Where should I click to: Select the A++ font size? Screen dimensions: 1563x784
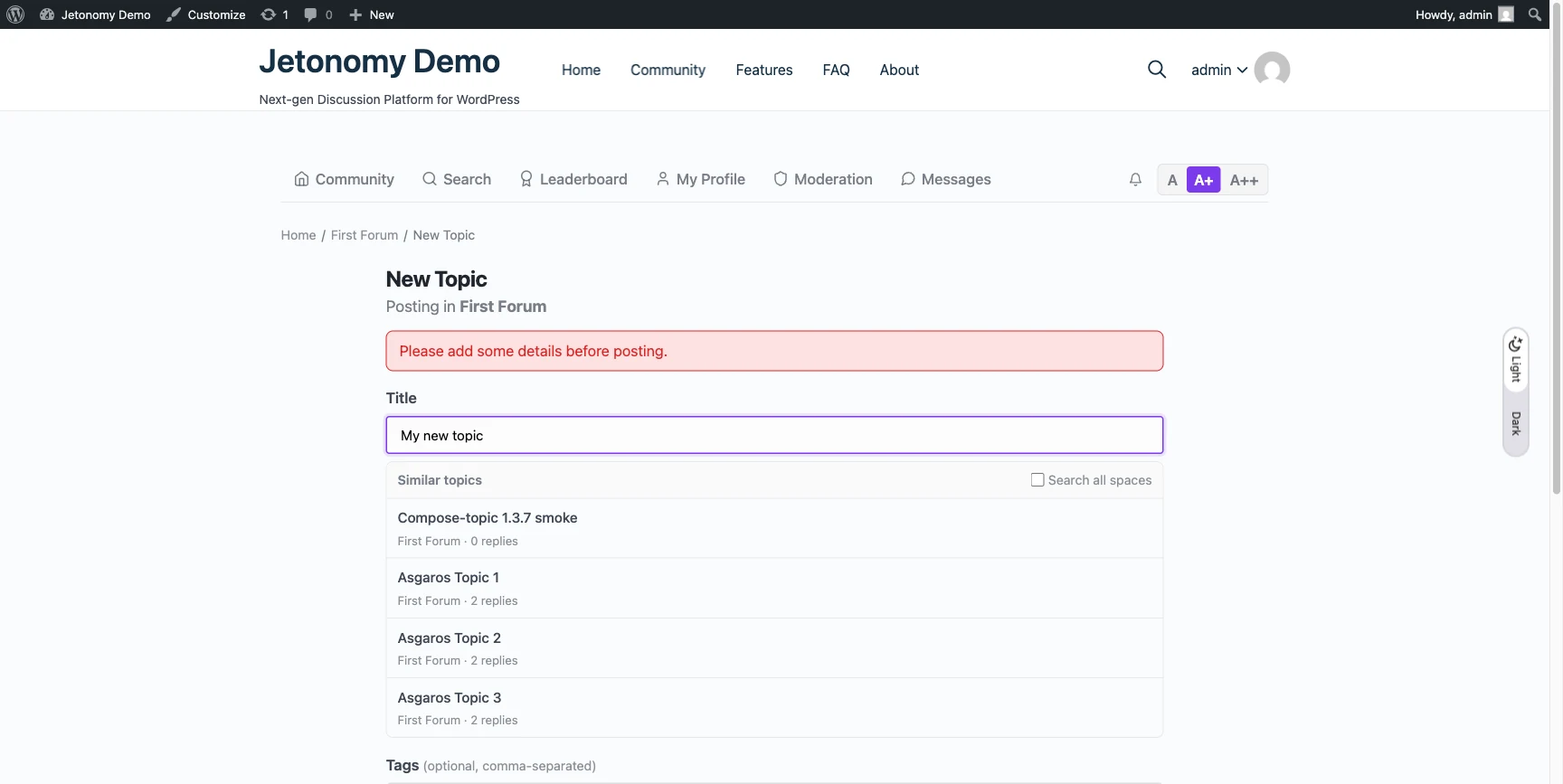pyautogui.click(x=1244, y=180)
